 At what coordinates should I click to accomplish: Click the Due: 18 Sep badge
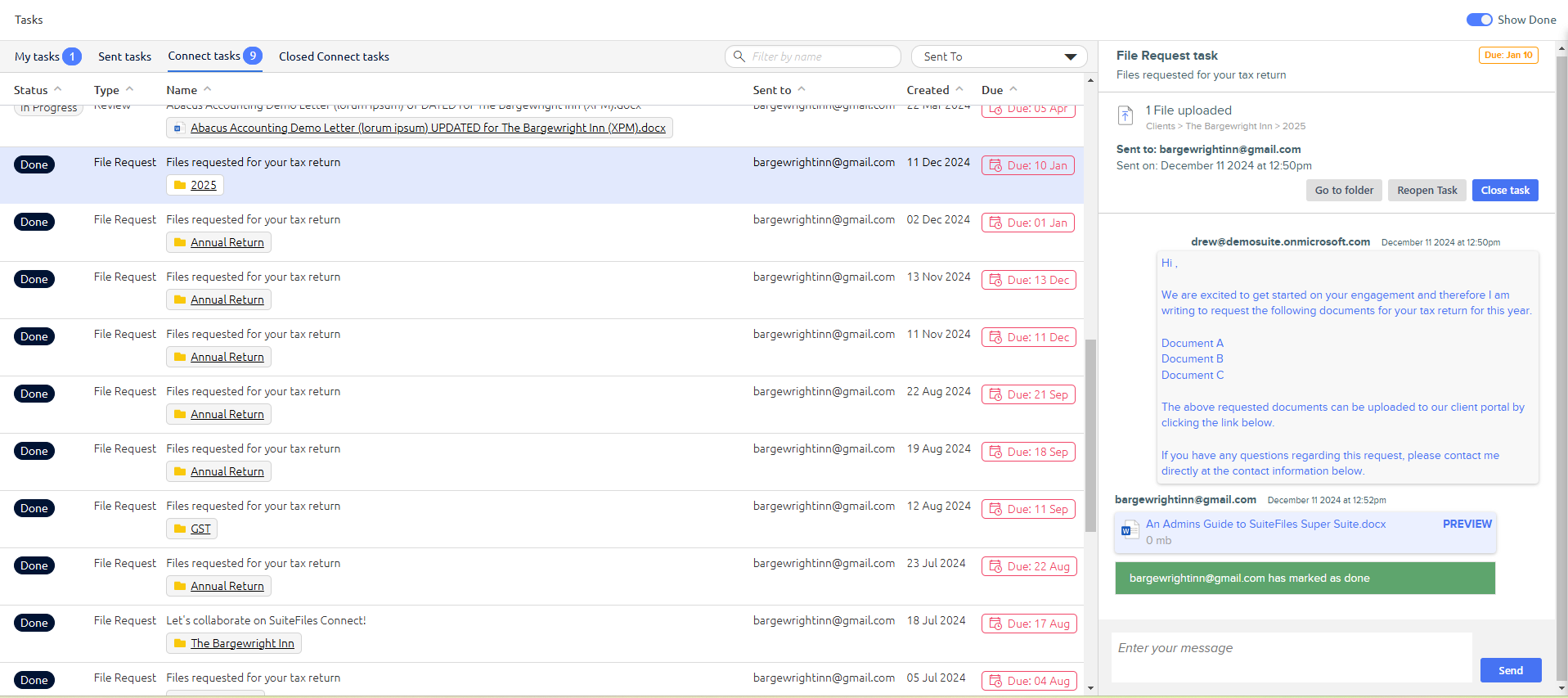click(1028, 452)
